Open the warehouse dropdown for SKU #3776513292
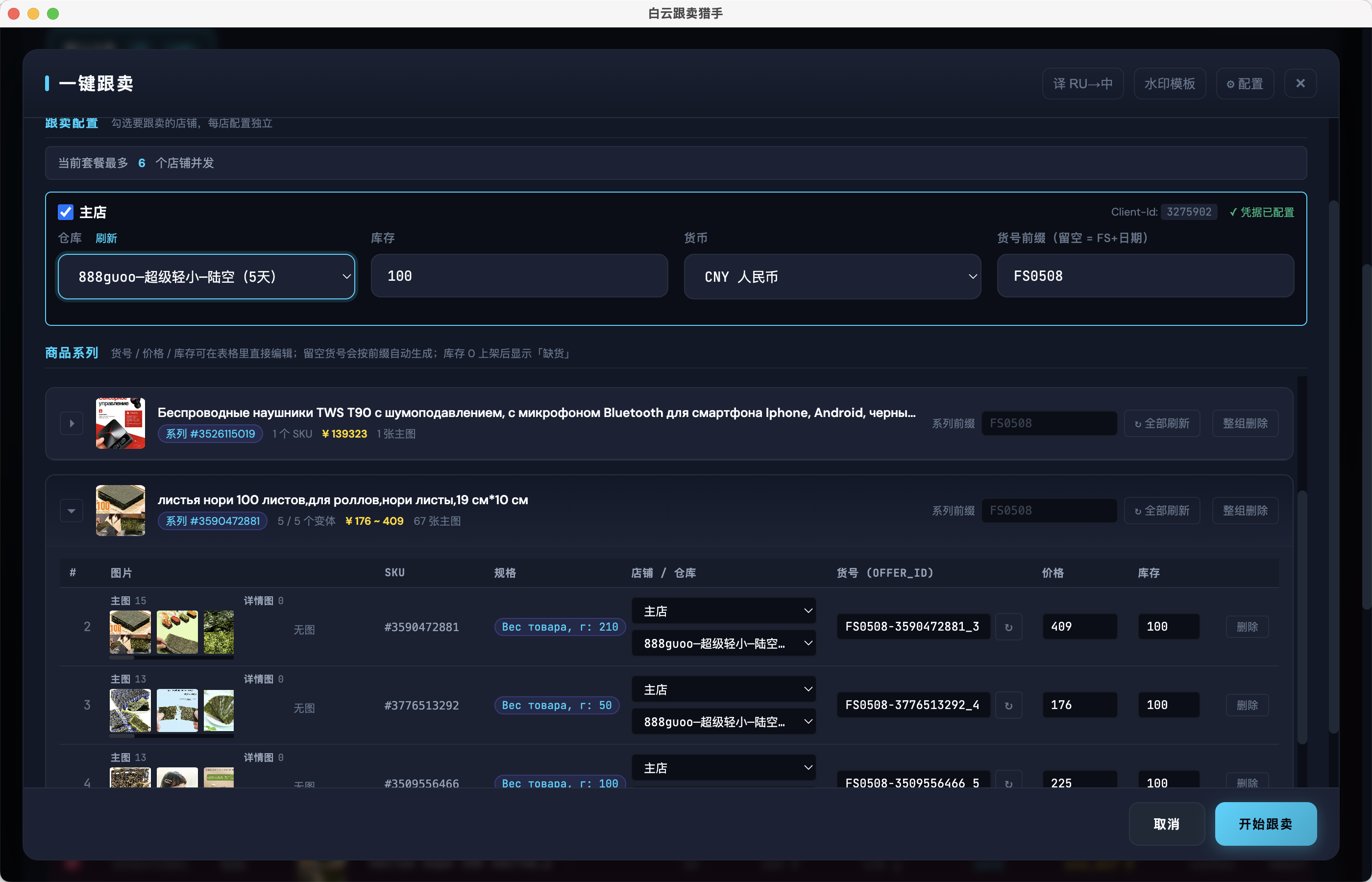This screenshot has width=1372, height=882. tap(724, 722)
